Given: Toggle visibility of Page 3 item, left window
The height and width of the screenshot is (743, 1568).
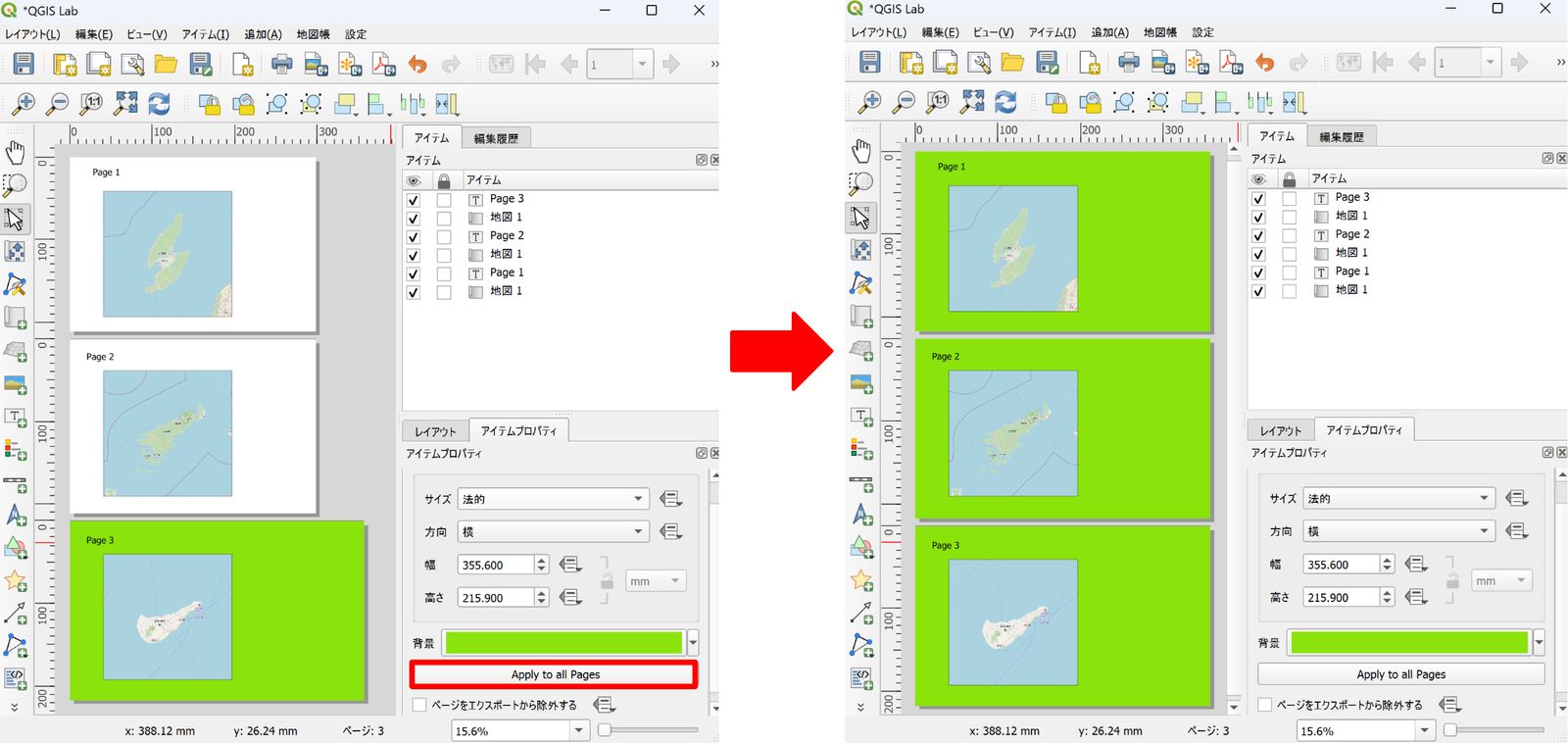Looking at the screenshot, I should (x=413, y=199).
